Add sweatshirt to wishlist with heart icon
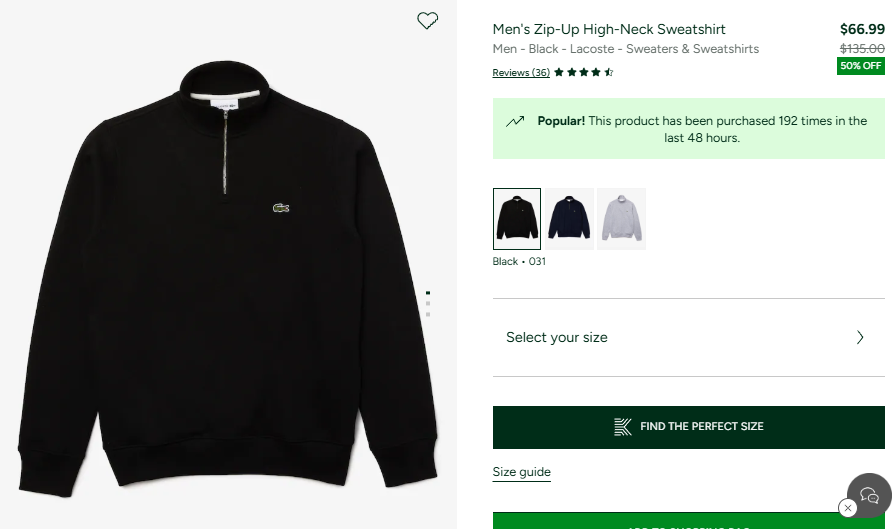 point(427,20)
